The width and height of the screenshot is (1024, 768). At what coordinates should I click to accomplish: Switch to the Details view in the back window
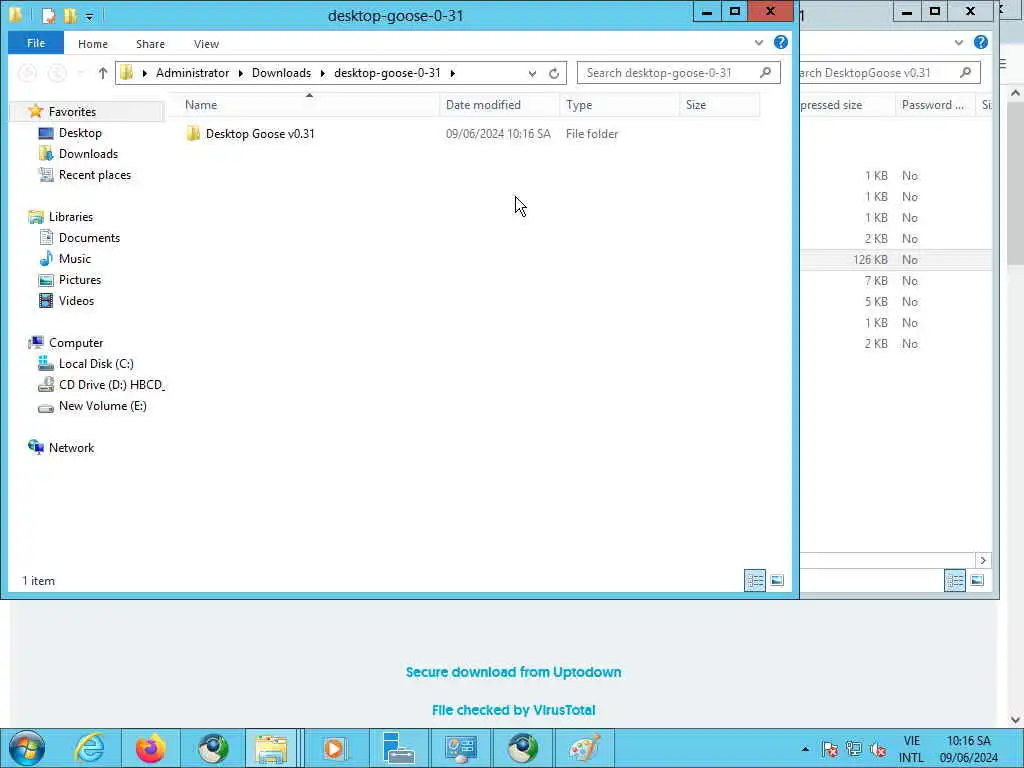(955, 580)
